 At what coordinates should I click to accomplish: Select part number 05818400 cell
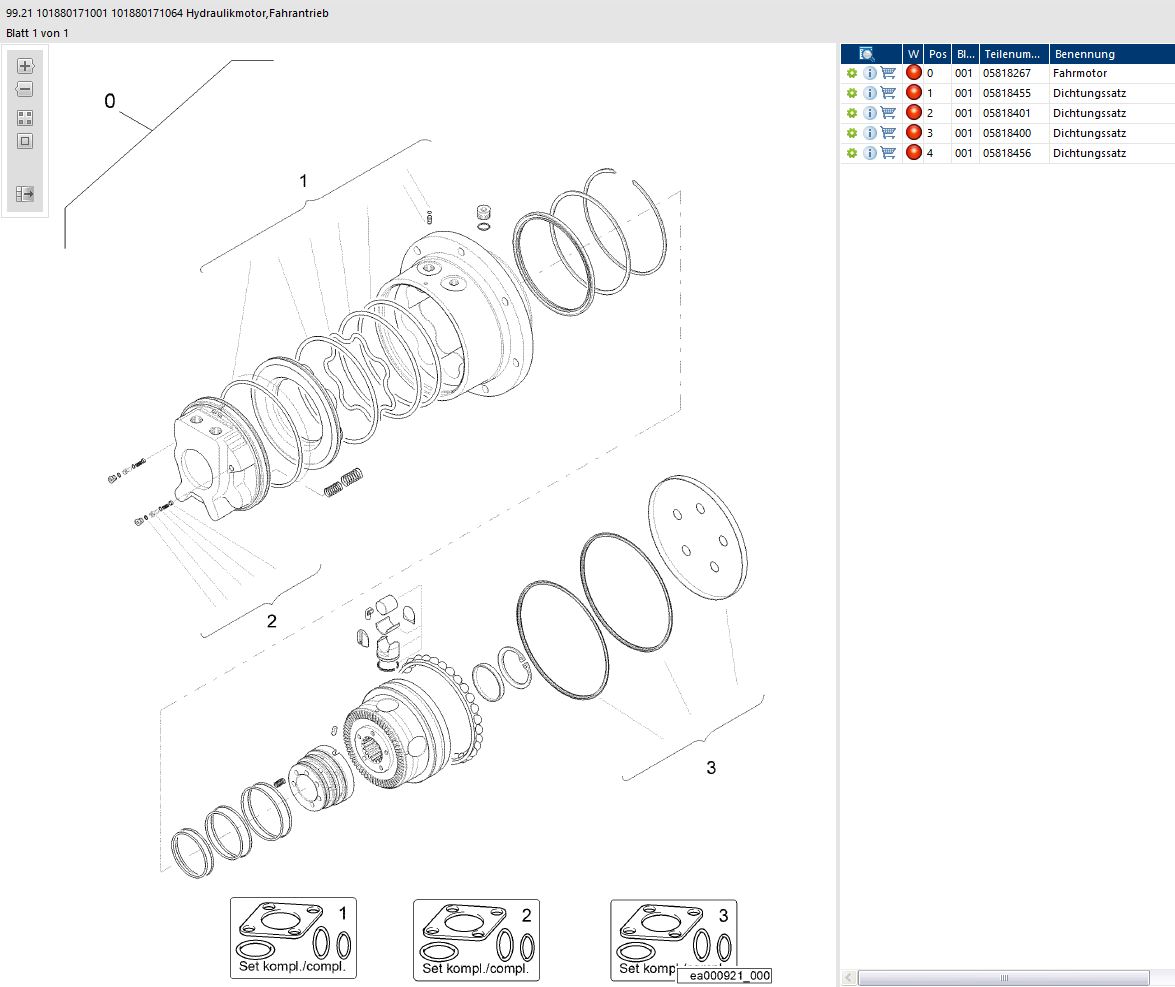click(1014, 133)
